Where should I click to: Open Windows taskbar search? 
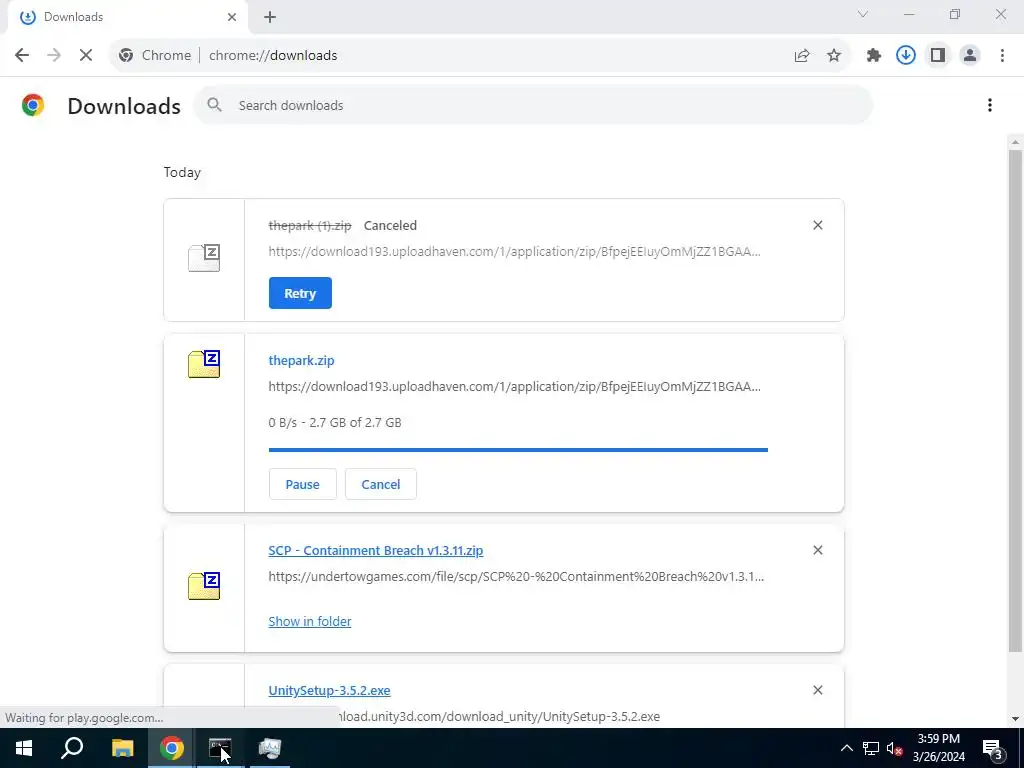point(72,748)
